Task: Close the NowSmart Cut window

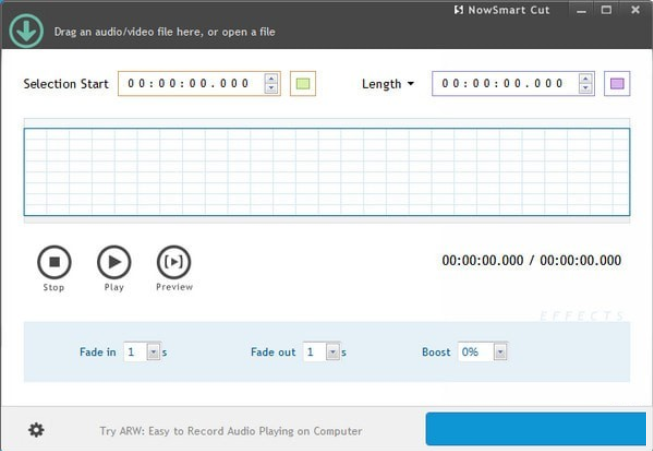Action: click(635, 10)
